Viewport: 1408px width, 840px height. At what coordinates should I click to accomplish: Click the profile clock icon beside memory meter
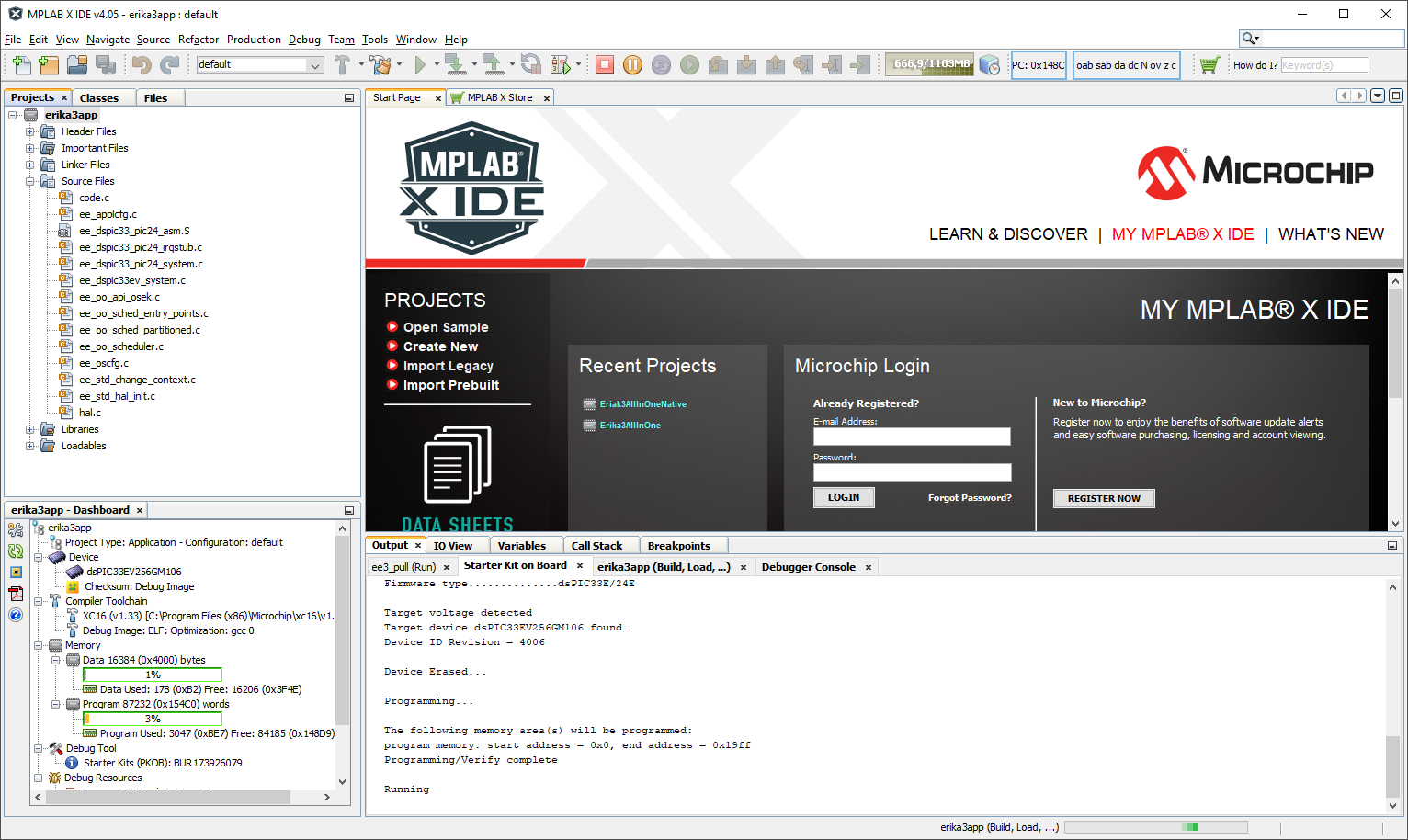pyautogui.click(x=990, y=65)
